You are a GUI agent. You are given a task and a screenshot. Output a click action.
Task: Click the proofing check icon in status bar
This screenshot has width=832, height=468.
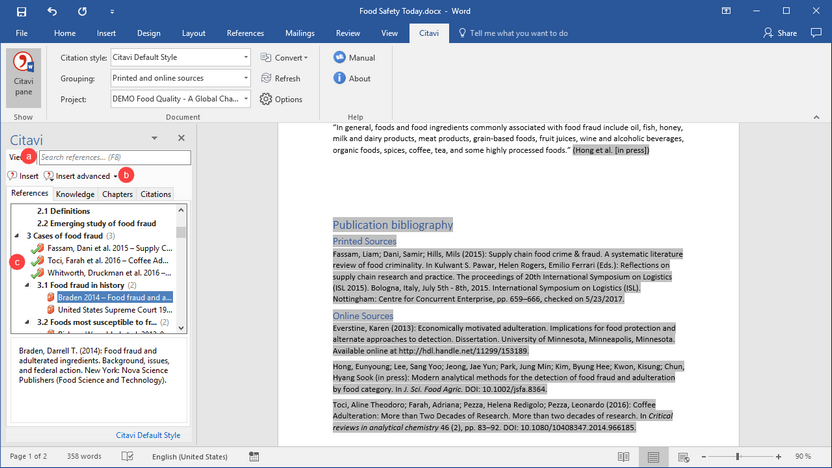(x=127, y=456)
